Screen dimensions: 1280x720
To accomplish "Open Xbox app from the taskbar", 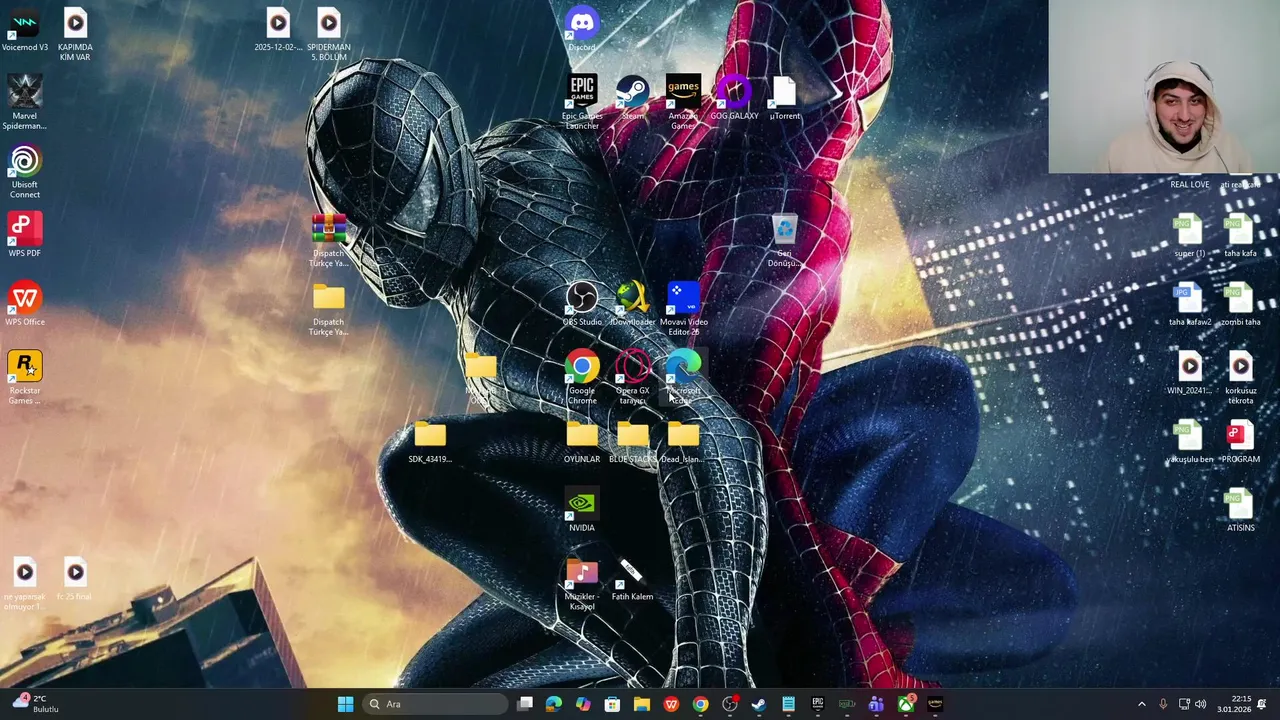I will click(906, 704).
